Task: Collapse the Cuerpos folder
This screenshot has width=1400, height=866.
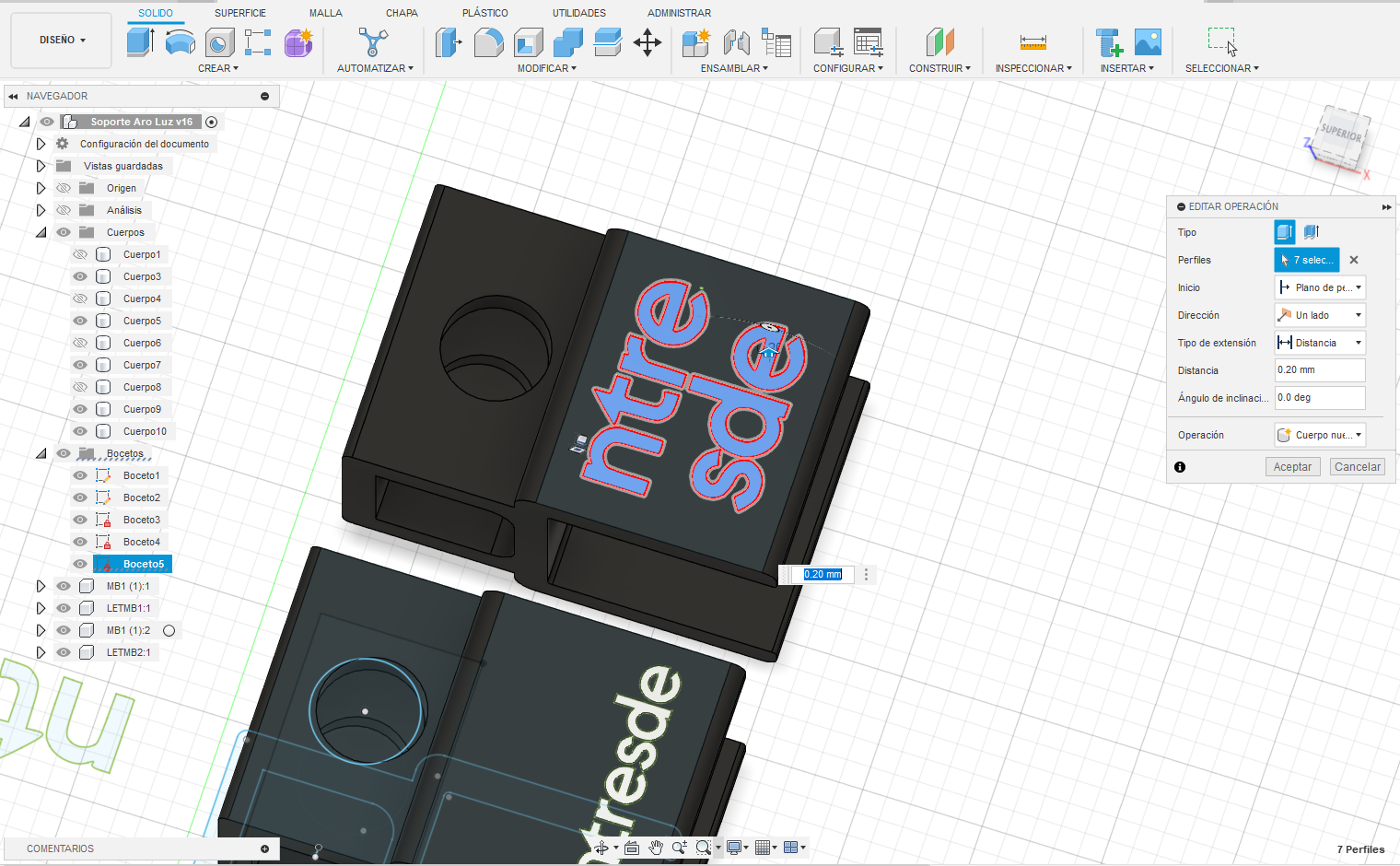Action: (41, 232)
